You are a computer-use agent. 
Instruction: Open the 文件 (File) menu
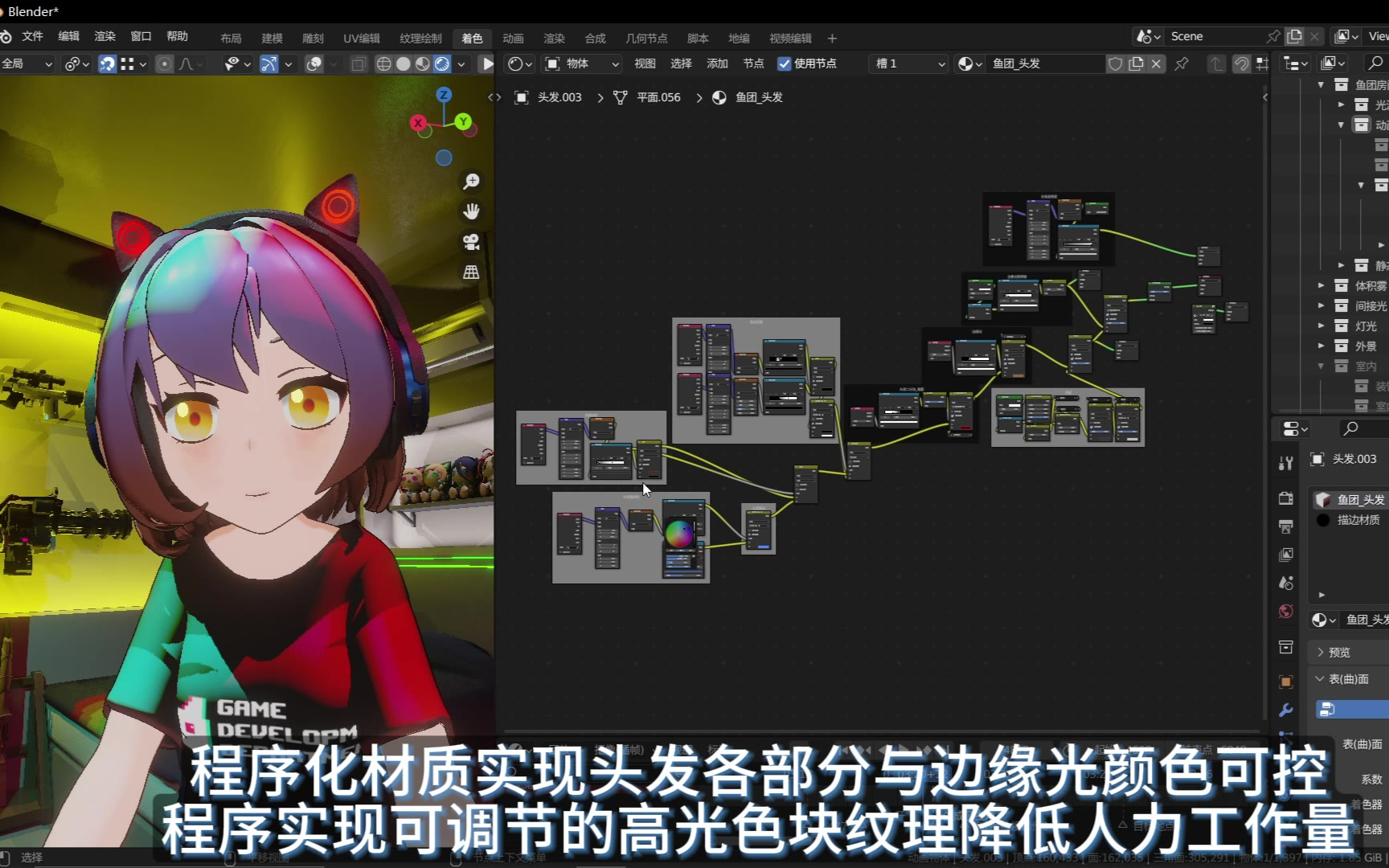[x=32, y=36]
